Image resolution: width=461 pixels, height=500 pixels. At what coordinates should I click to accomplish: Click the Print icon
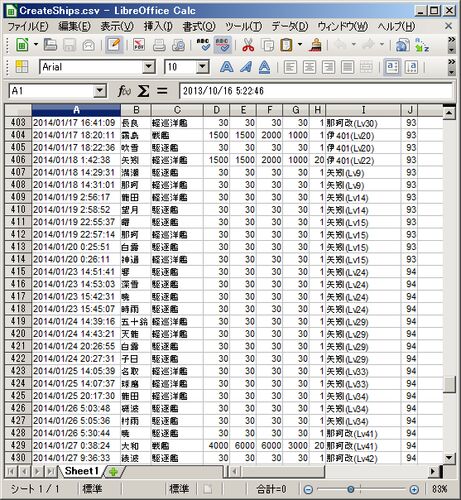point(159,45)
